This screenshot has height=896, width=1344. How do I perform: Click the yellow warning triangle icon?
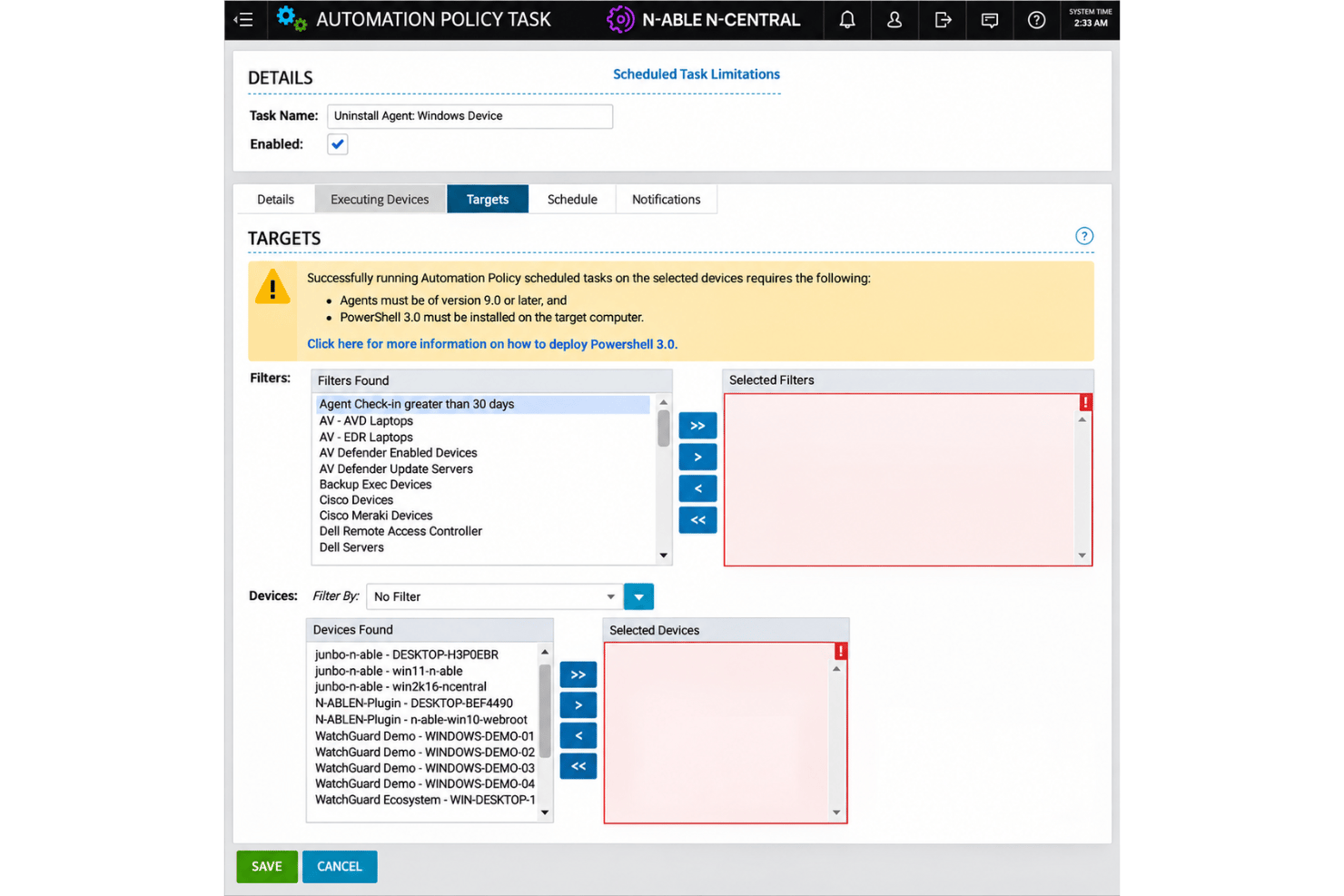[x=272, y=288]
